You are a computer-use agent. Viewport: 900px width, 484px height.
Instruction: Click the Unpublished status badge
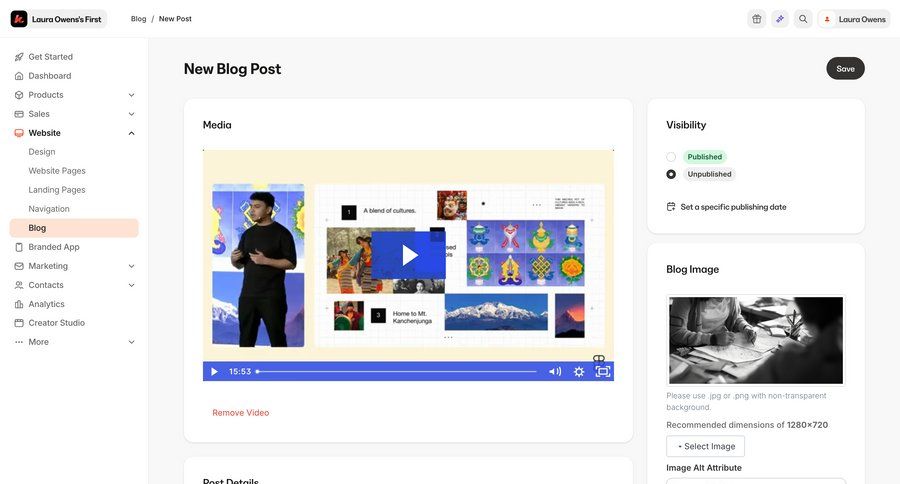[x=709, y=174]
